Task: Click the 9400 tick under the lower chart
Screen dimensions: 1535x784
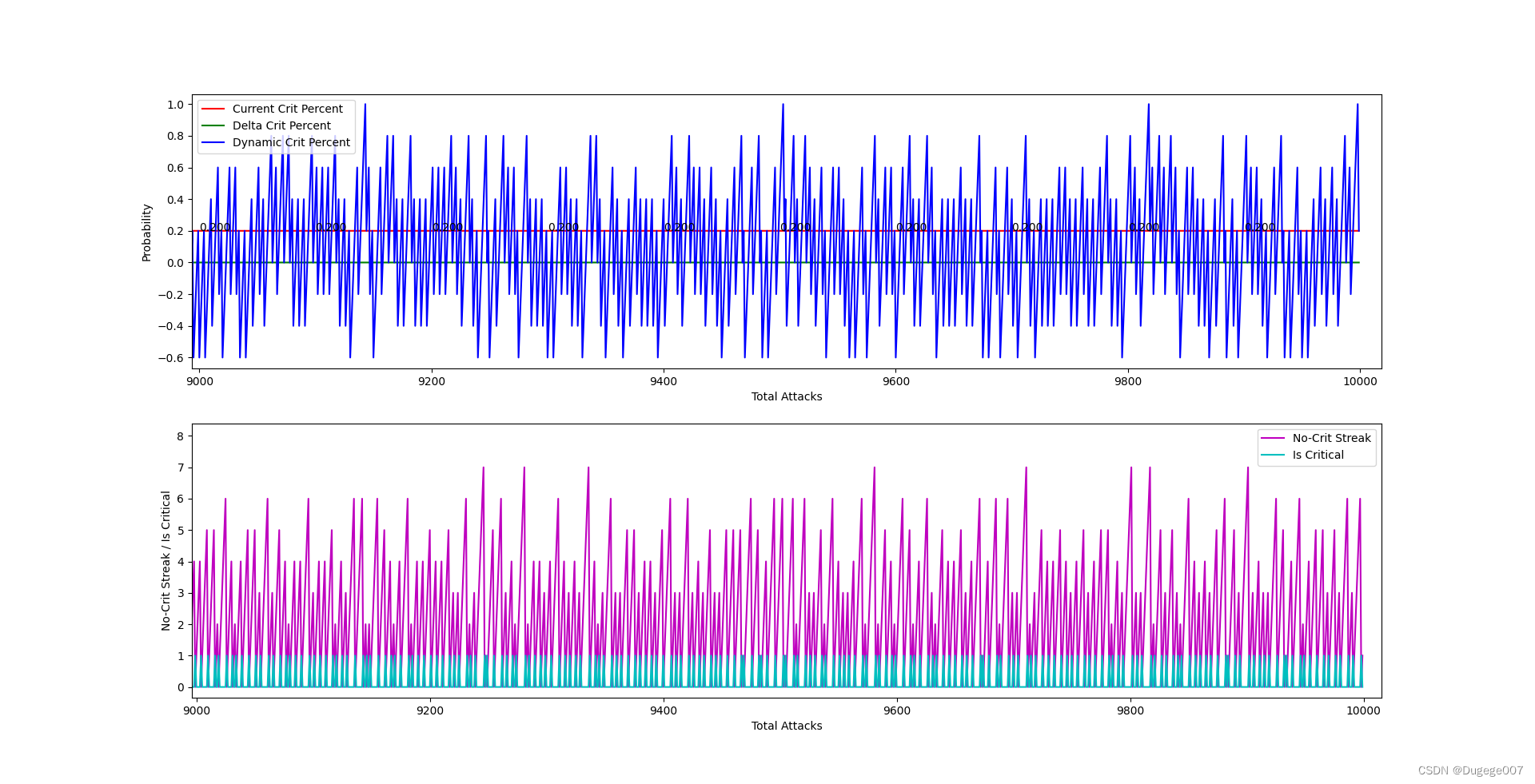Action: click(664, 710)
